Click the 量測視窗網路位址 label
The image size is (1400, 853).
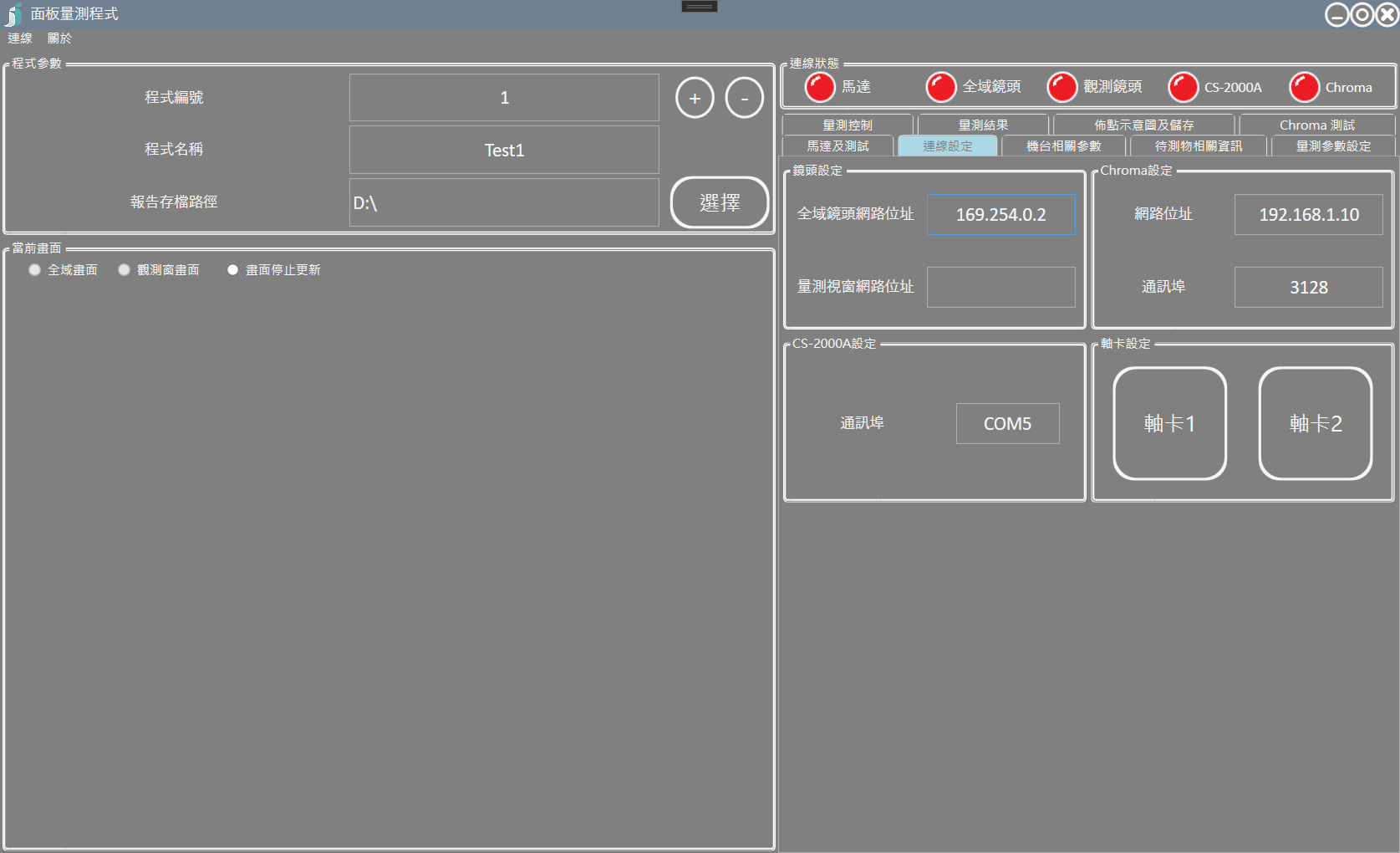pyautogui.click(x=856, y=287)
